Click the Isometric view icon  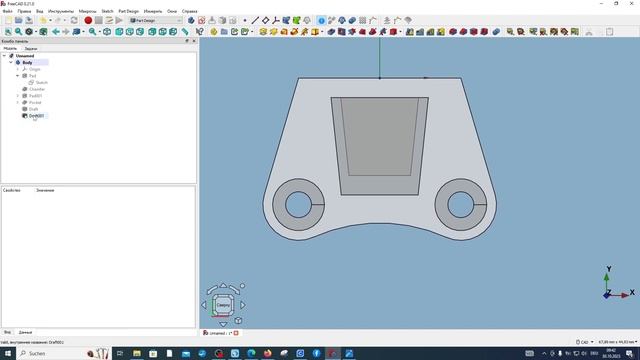coord(107,31)
